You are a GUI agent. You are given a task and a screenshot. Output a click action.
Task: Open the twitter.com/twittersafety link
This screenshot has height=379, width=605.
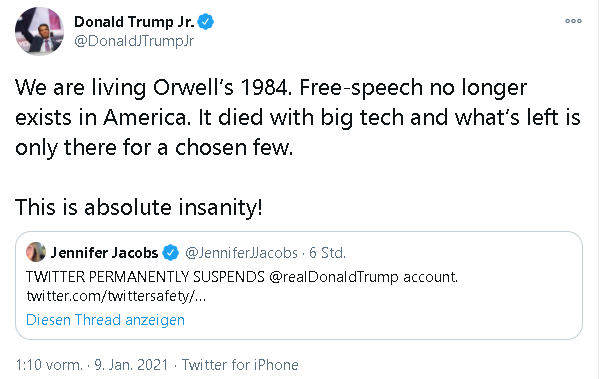[x=116, y=296]
